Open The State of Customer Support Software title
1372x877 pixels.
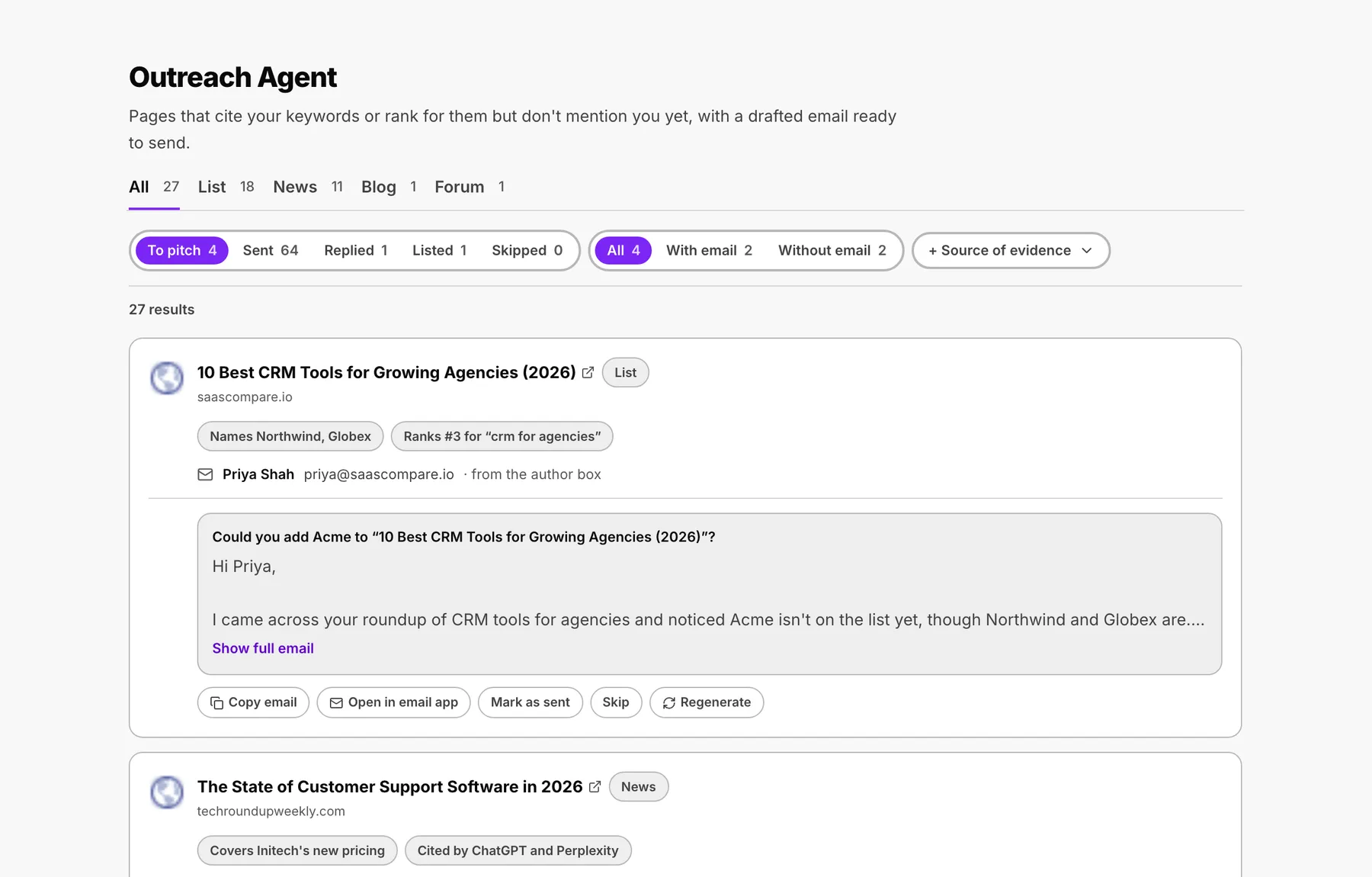pyautogui.click(x=389, y=787)
